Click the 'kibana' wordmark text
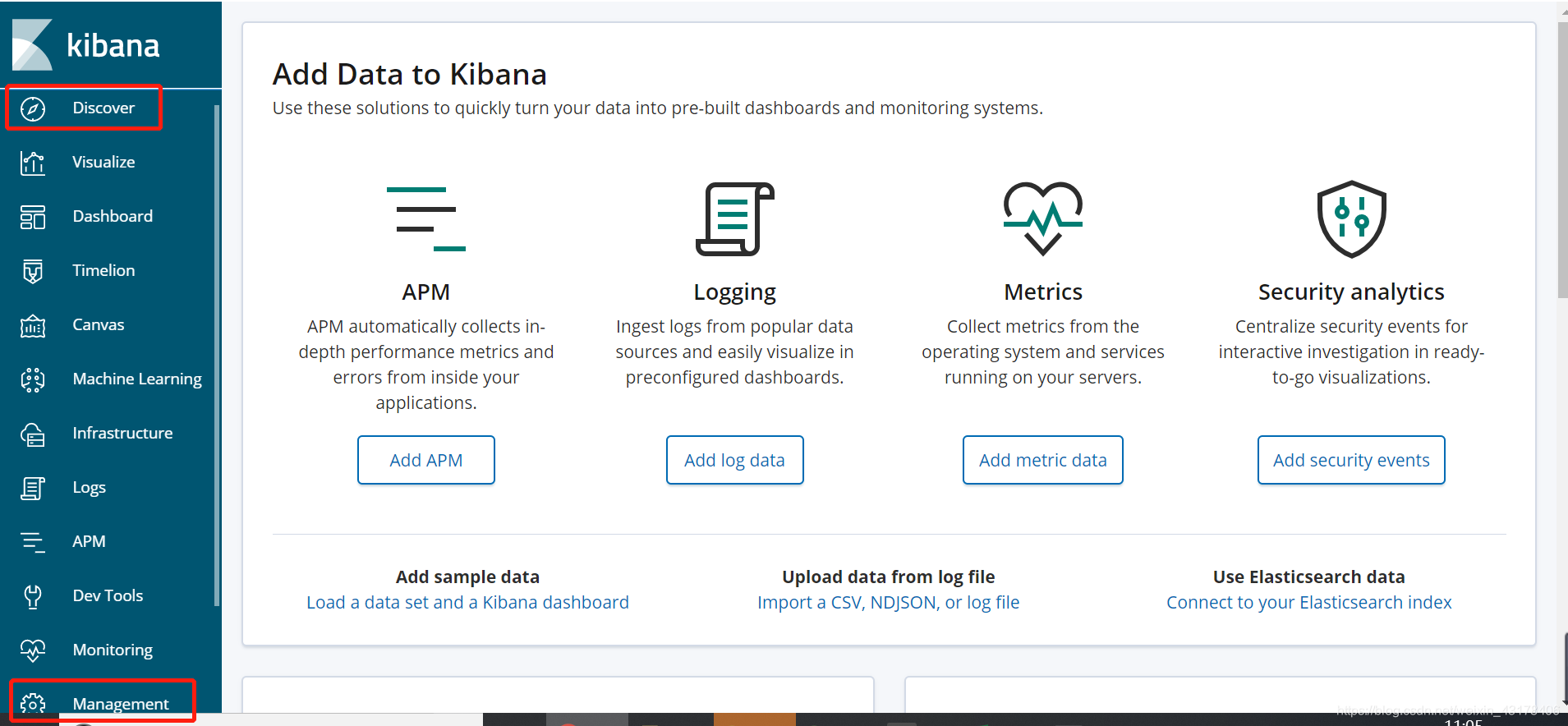Screen dimensions: 1568x726 (x=113, y=45)
